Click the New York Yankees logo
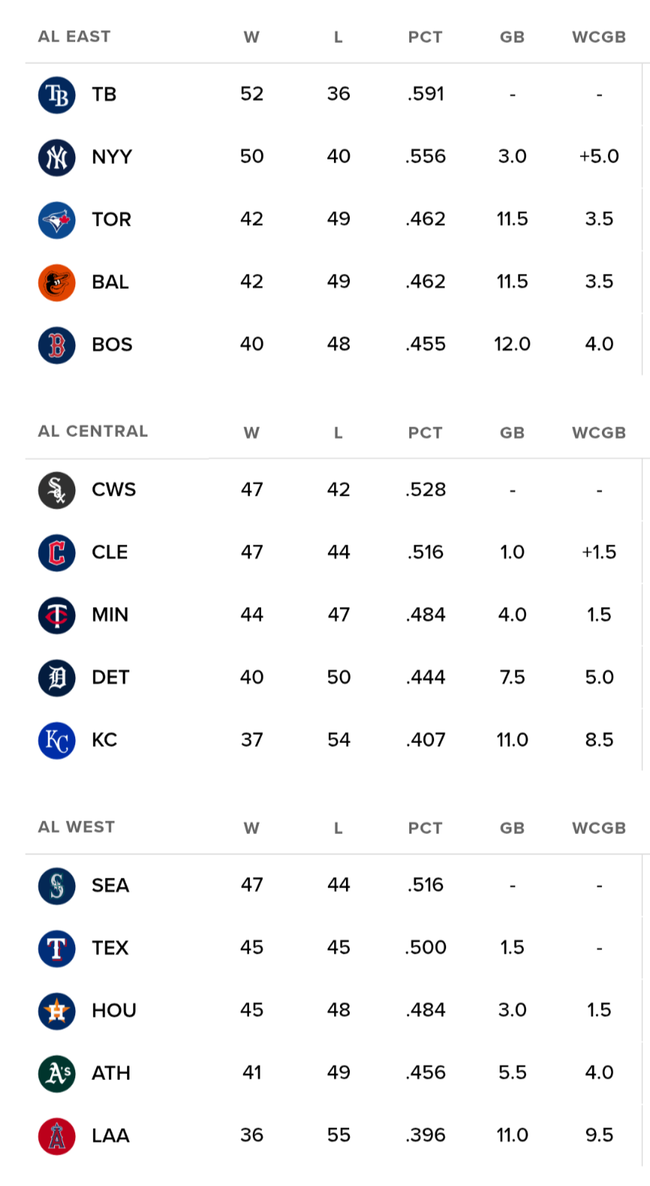Viewport: 650px width, 1186px height. [57, 157]
